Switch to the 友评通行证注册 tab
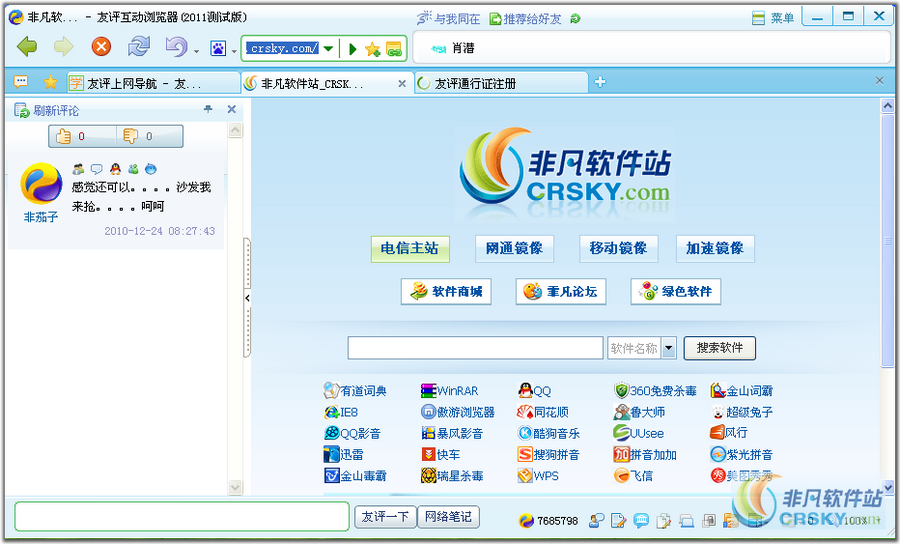Viewport: 900px width, 544px height. [x=501, y=83]
